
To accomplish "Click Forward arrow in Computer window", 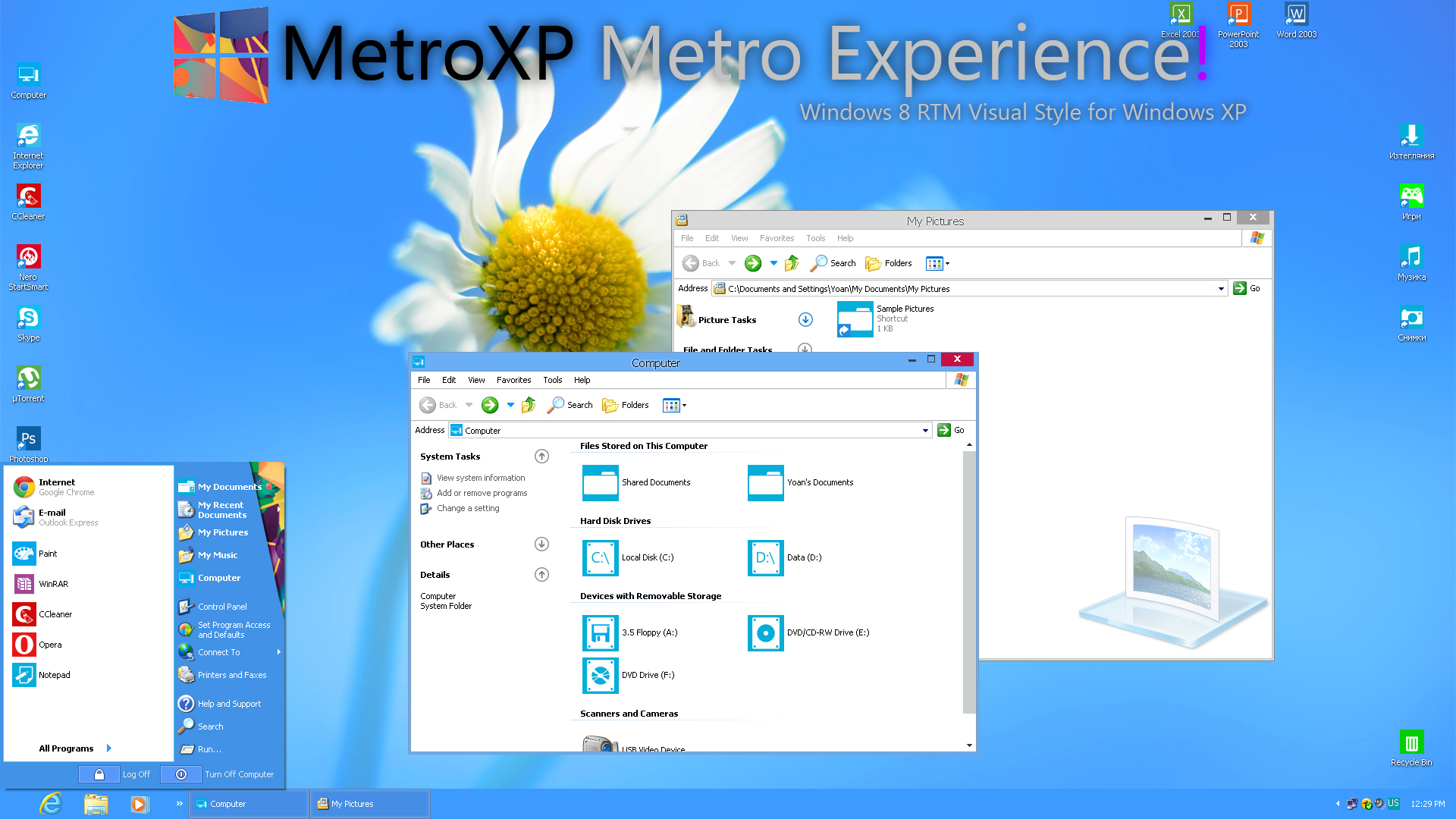I will (x=490, y=405).
